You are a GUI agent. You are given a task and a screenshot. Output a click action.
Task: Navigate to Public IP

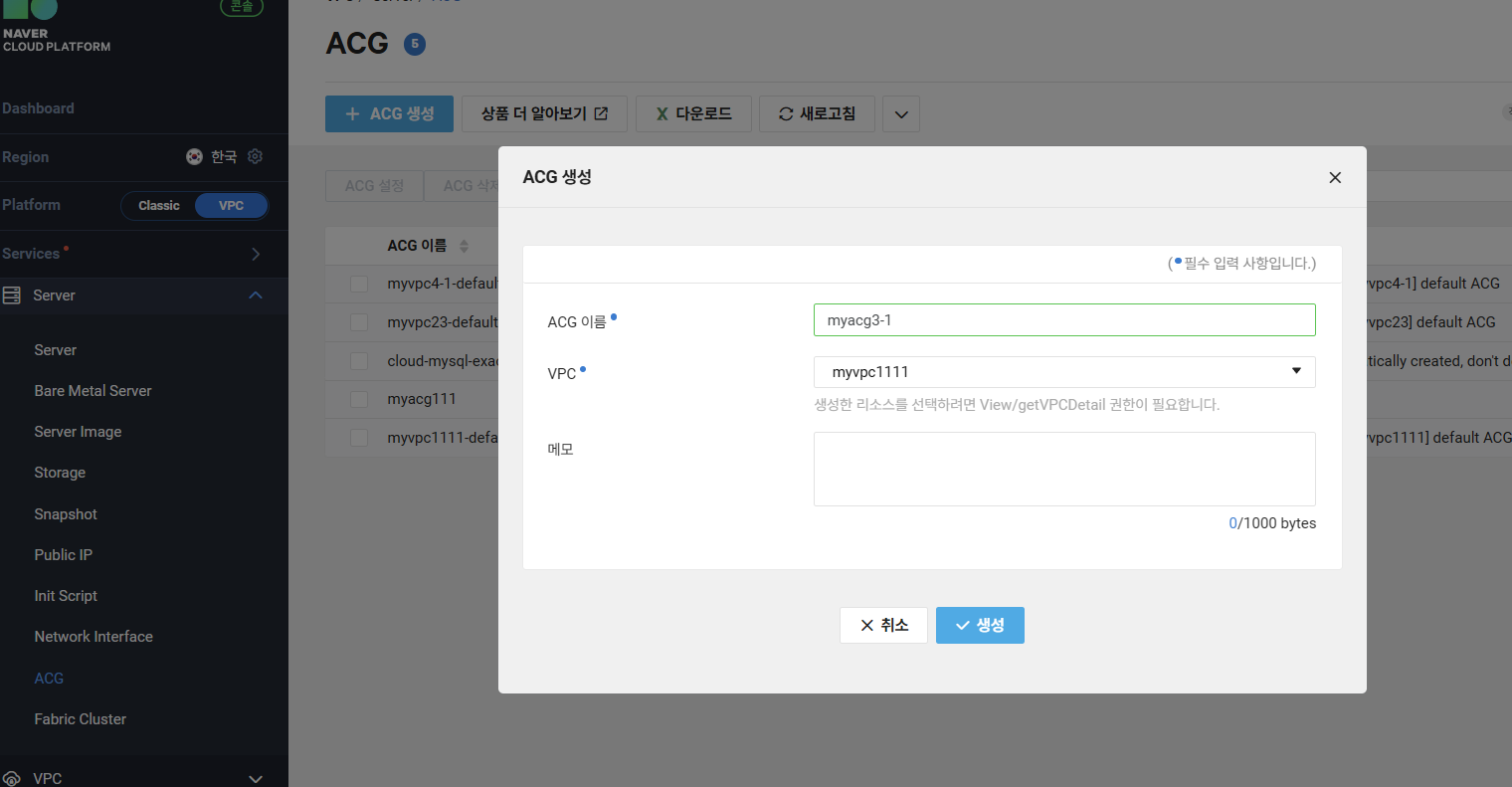coord(64,555)
